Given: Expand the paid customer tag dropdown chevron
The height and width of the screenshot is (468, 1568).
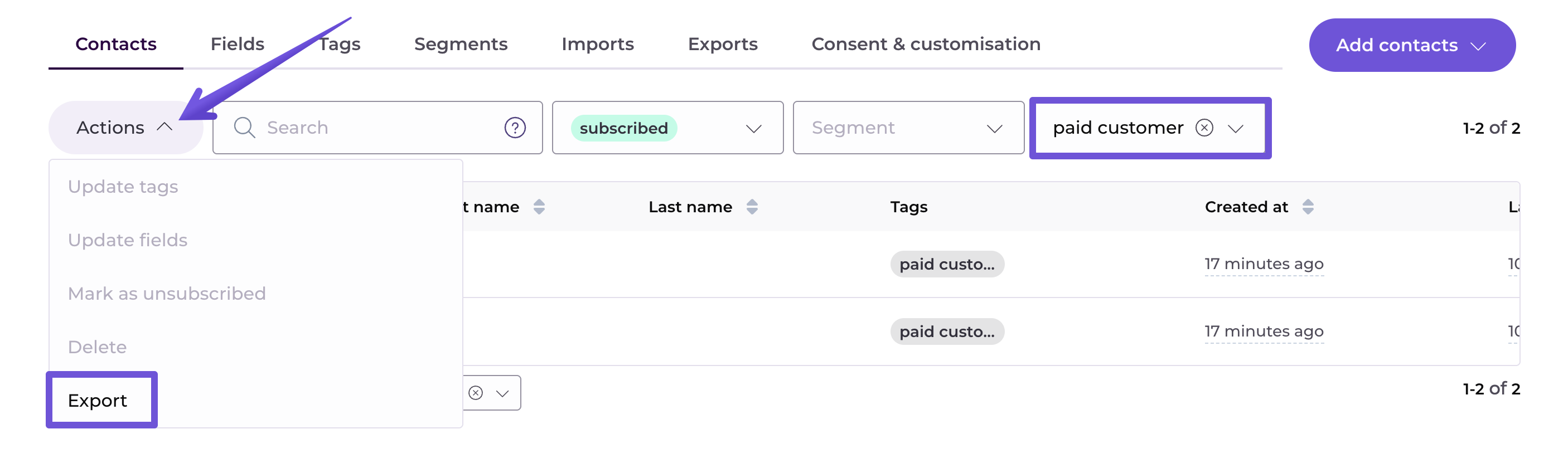Looking at the screenshot, I should 1235,128.
